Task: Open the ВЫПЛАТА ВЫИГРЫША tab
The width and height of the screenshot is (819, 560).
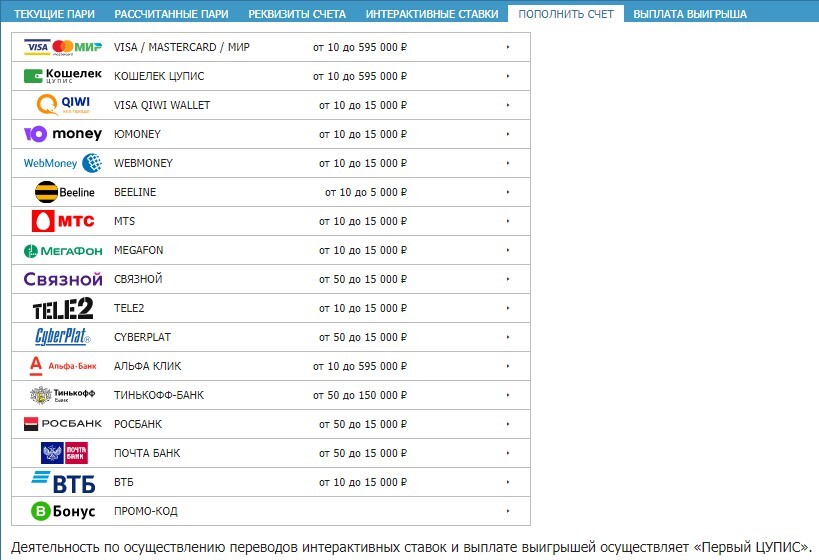Action: 690,14
